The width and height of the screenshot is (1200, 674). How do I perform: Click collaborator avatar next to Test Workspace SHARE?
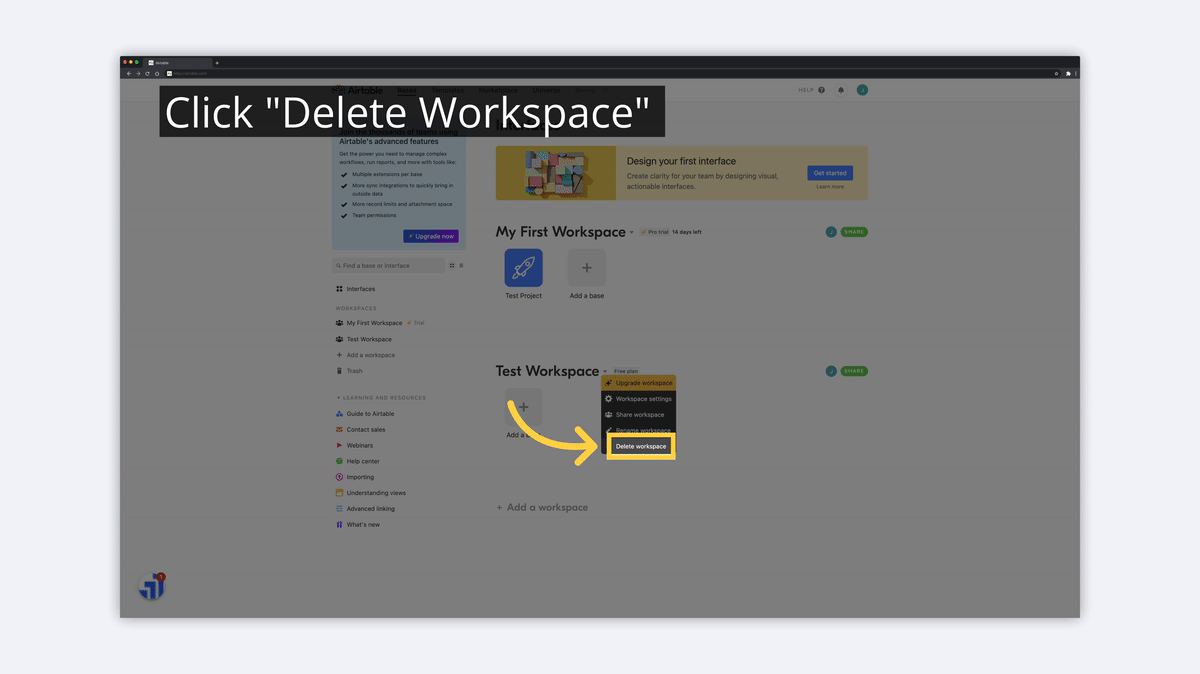(x=831, y=371)
